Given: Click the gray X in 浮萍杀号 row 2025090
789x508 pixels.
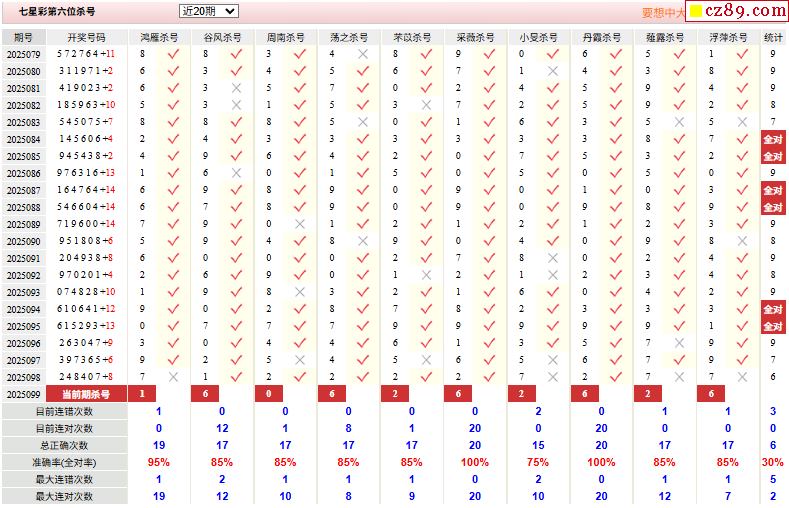Looking at the screenshot, I should (x=742, y=241).
